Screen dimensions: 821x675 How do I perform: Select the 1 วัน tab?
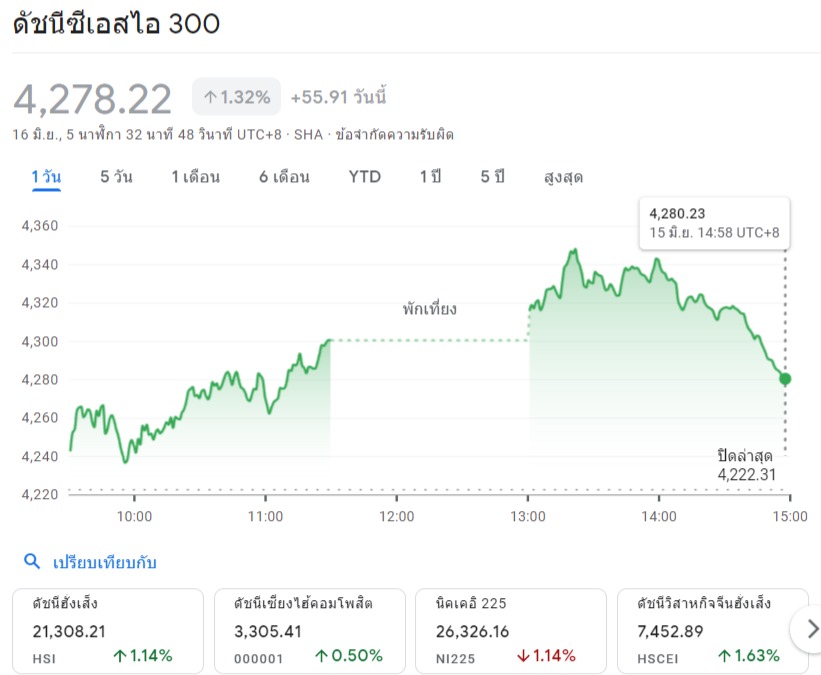[x=46, y=177]
